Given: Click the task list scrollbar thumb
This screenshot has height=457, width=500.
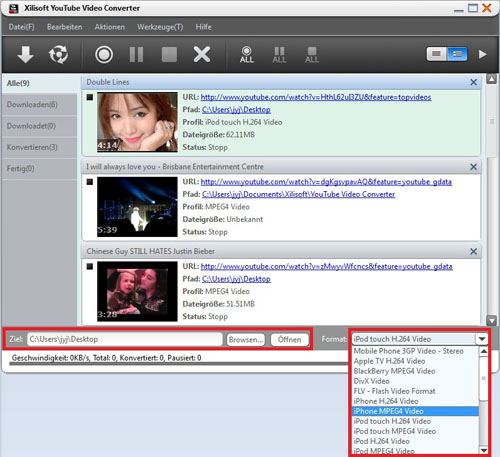Looking at the screenshot, I should [492, 121].
